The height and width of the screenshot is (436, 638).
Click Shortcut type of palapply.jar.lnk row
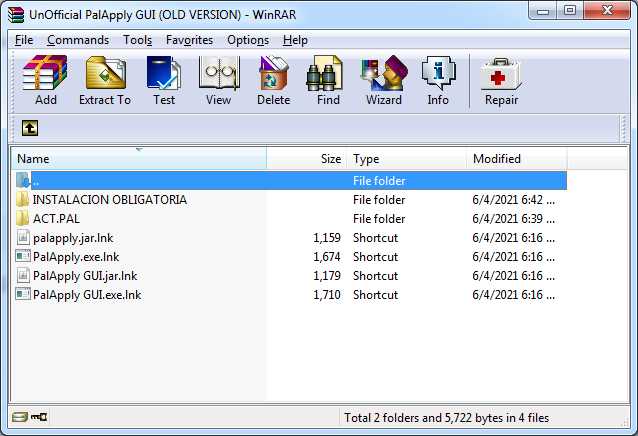coord(375,238)
